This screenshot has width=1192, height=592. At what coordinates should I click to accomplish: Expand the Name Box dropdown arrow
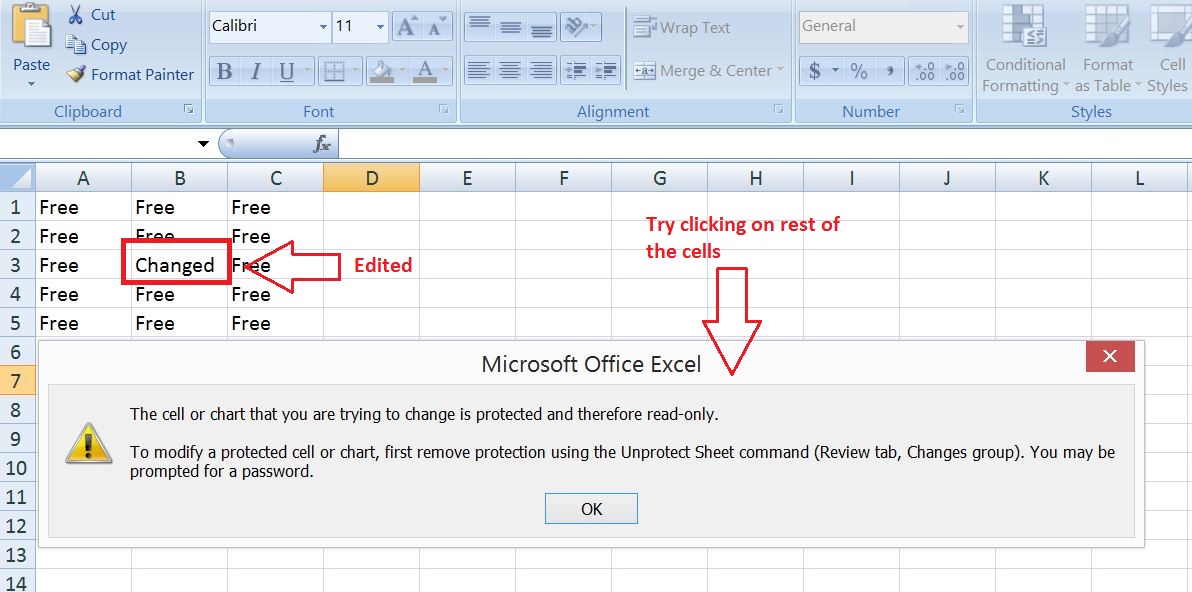click(x=203, y=144)
